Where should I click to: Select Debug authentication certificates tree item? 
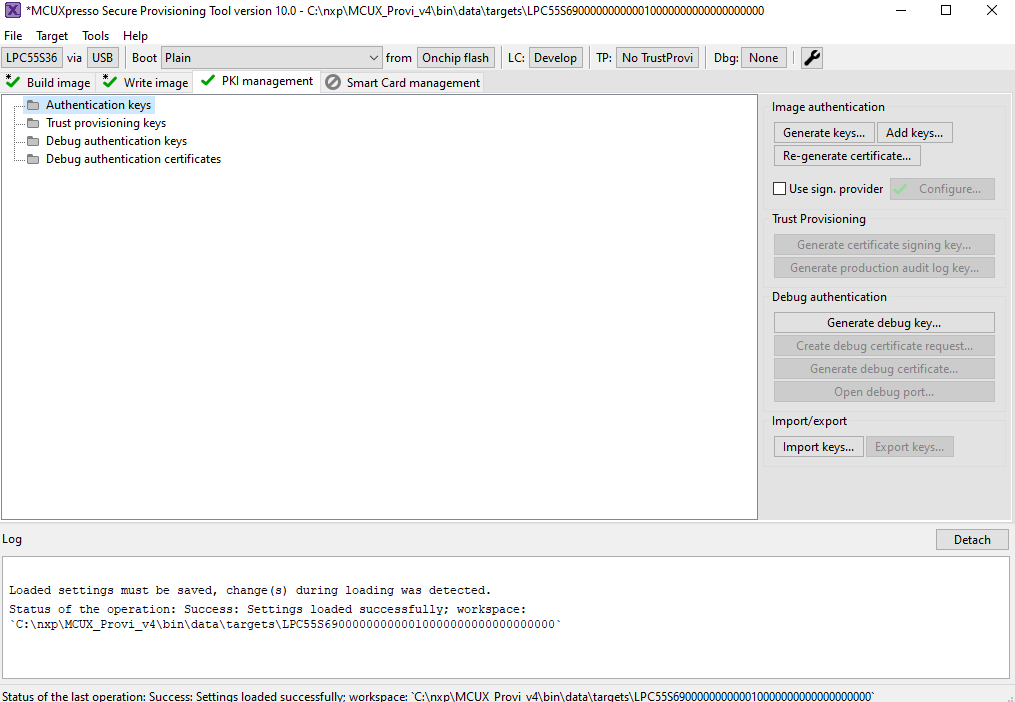[x=133, y=159]
